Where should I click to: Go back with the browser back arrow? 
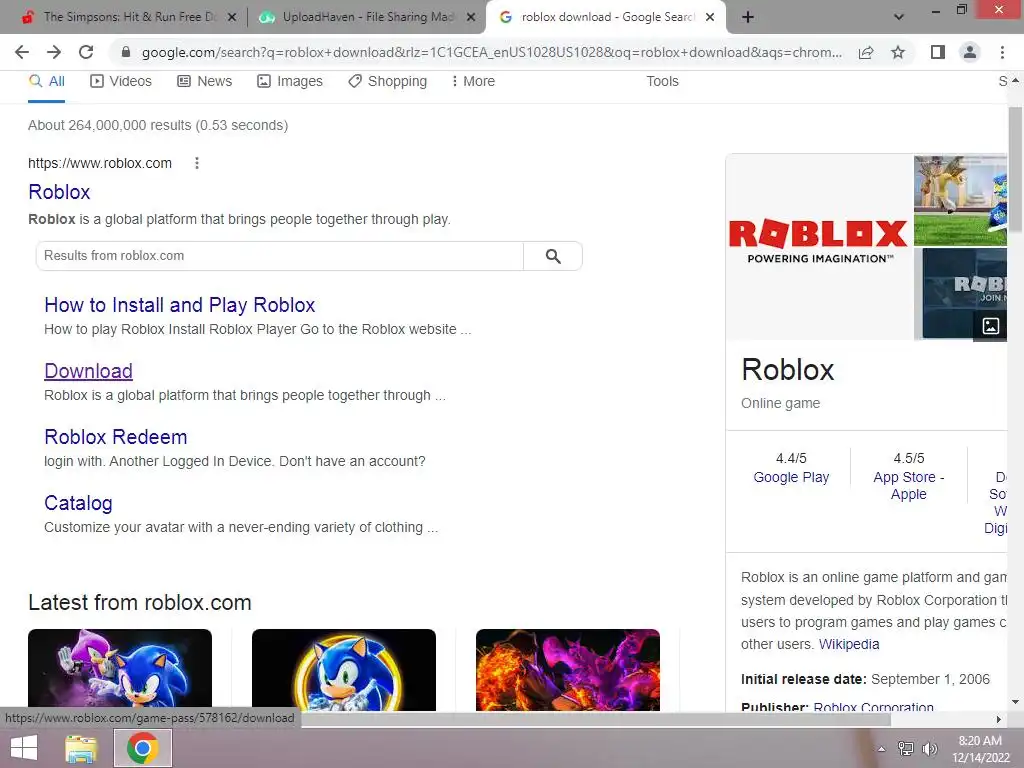(x=22, y=52)
